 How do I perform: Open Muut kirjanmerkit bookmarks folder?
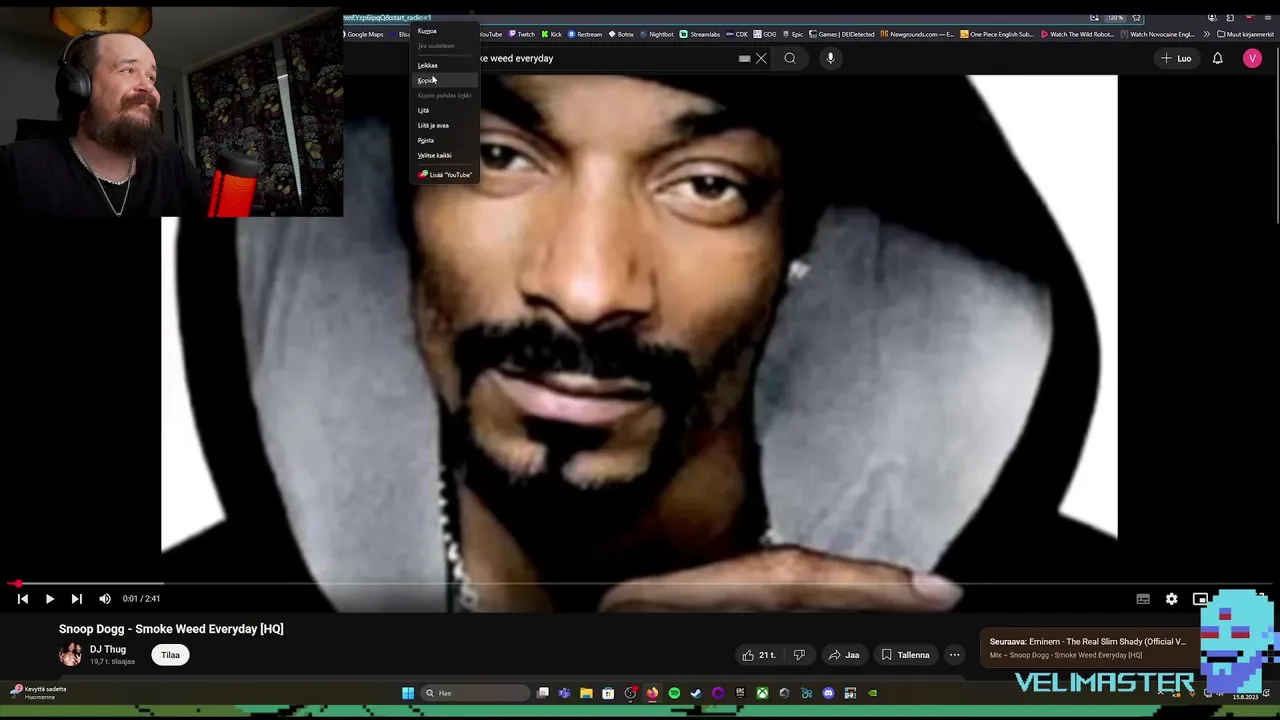[1246, 34]
